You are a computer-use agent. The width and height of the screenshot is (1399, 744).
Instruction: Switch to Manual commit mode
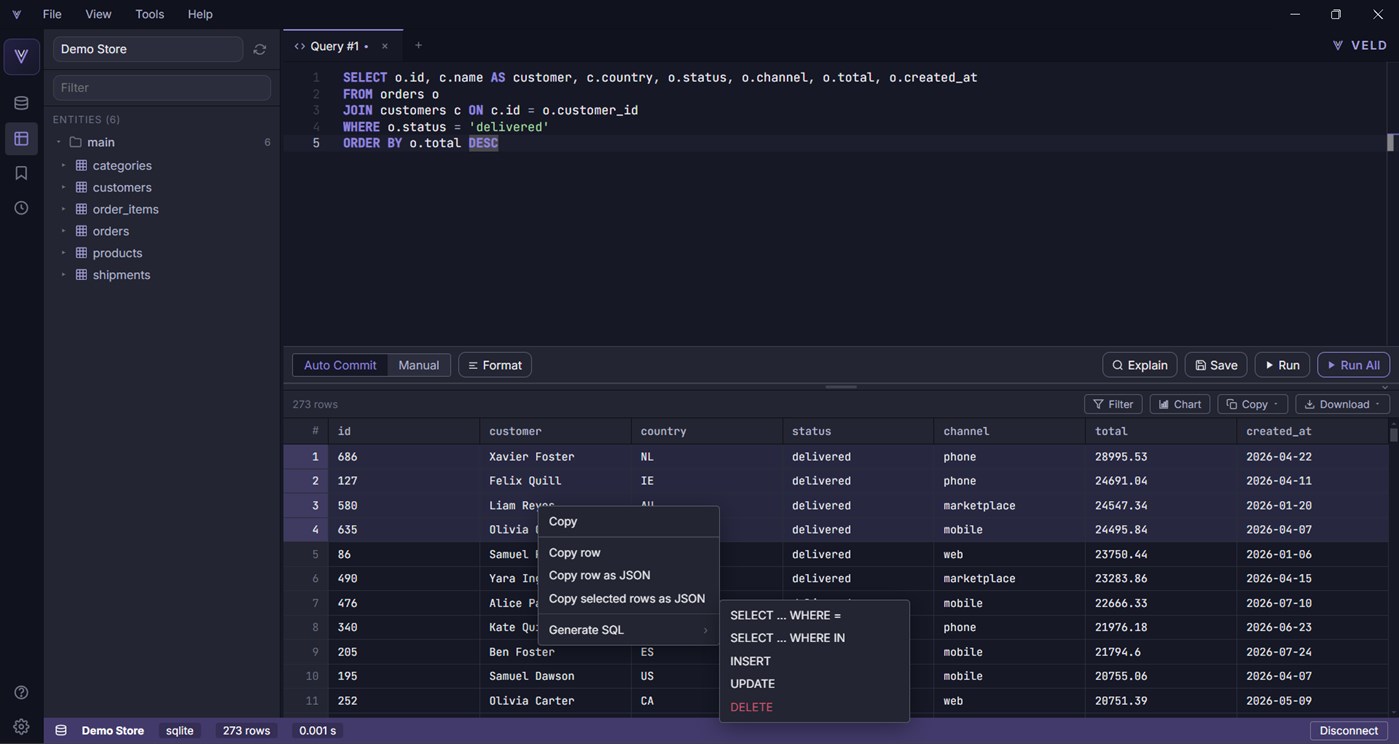click(419, 365)
